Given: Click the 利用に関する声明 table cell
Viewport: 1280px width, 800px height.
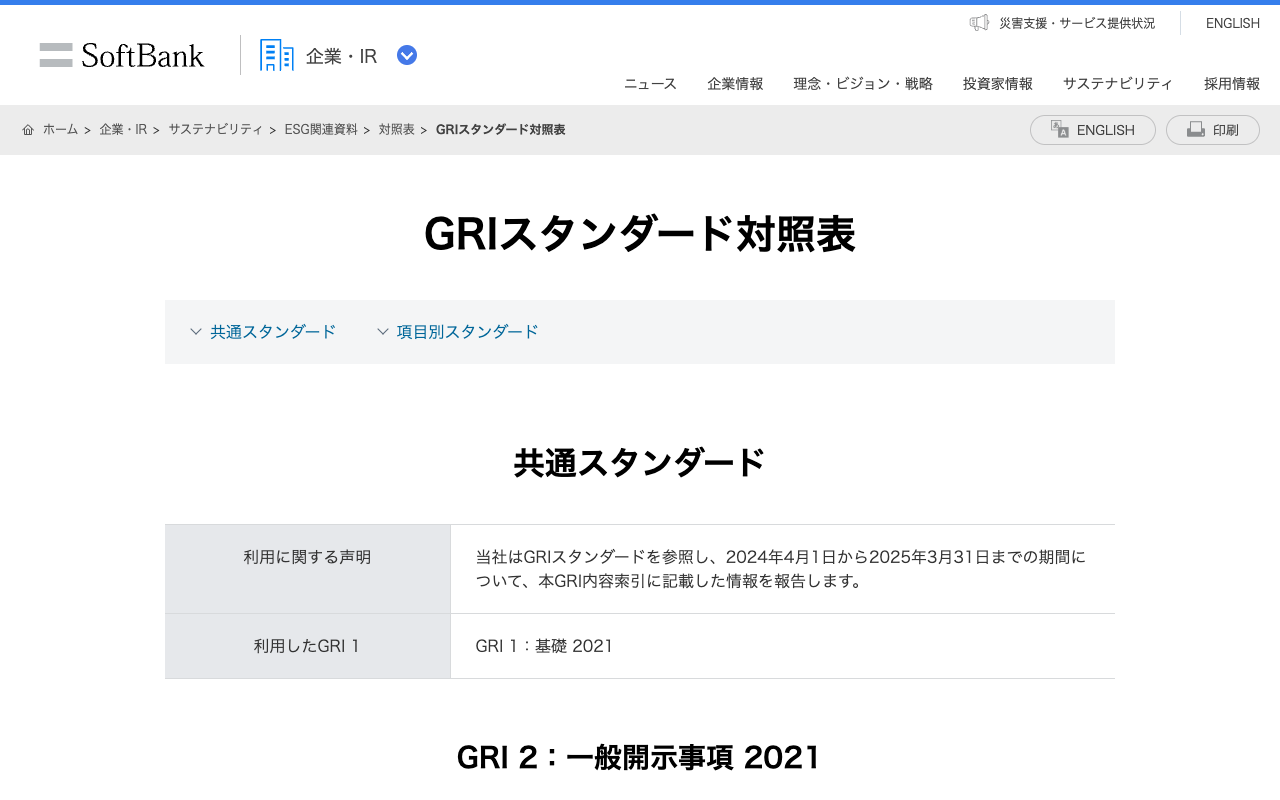Looking at the screenshot, I should (x=308, y=569).
